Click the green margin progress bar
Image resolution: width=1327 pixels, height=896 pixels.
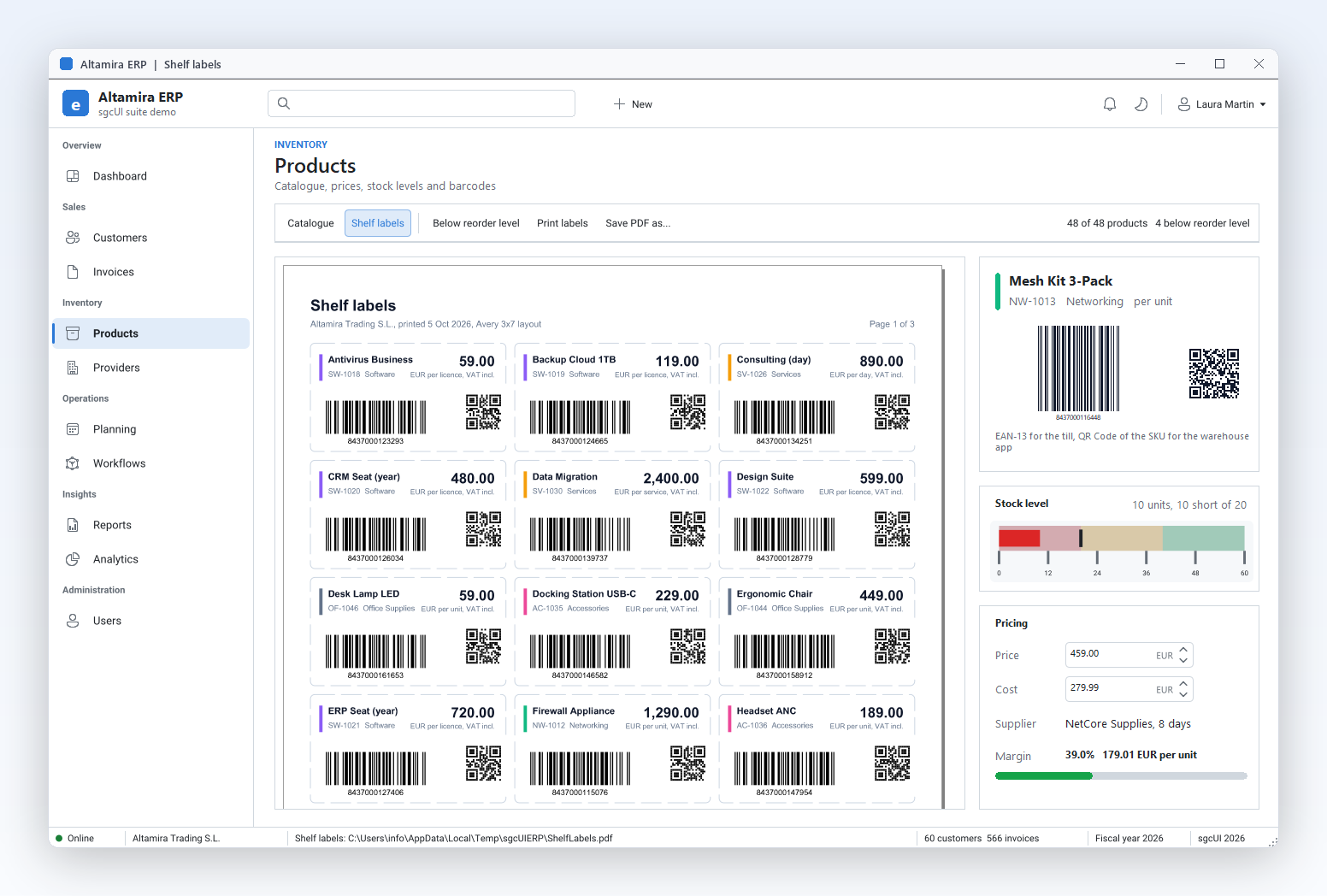click(x=1043, y=776)
